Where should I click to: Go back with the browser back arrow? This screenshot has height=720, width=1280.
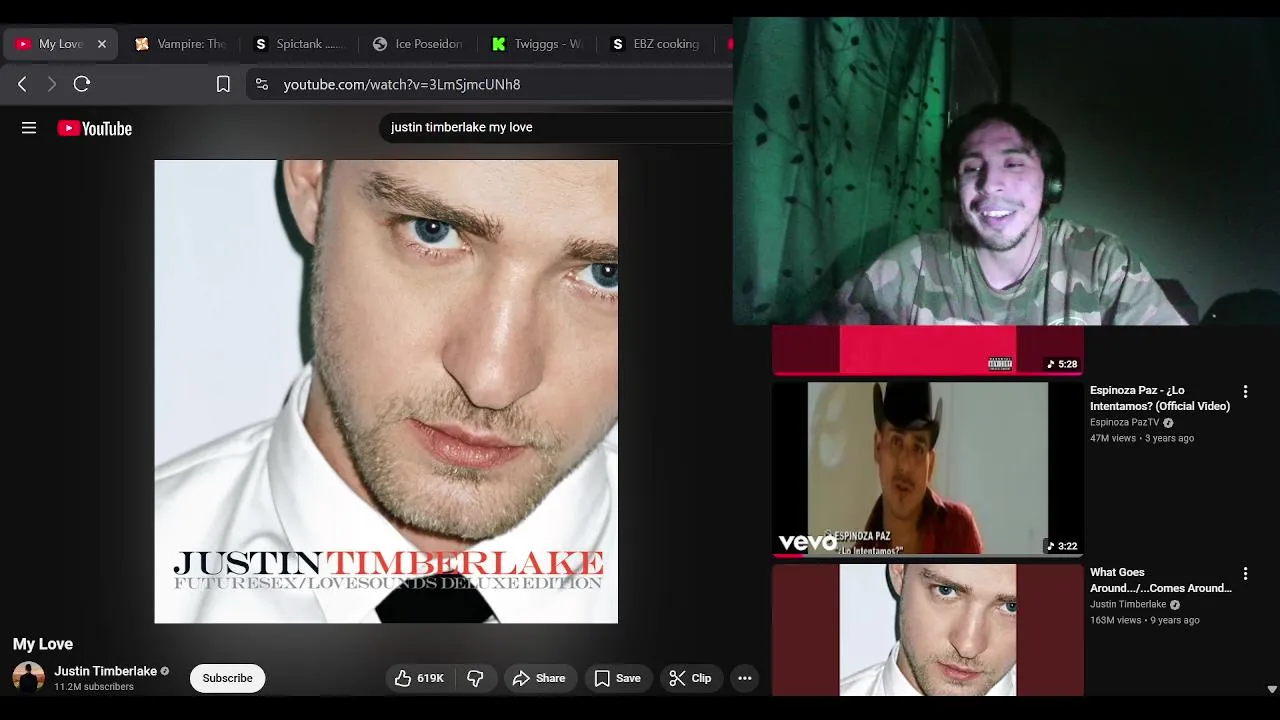tap(22, 84)
